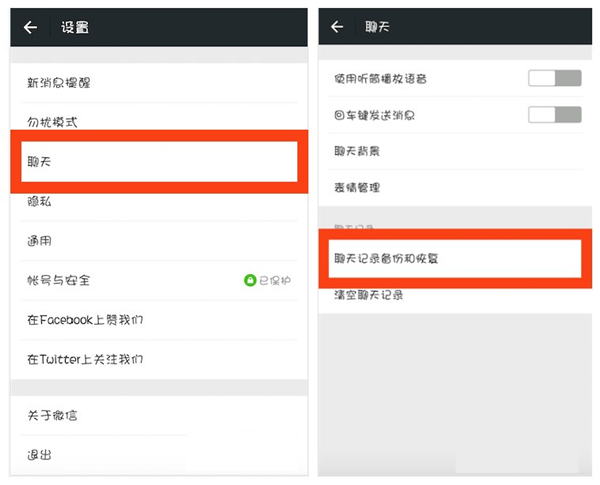Tap 清空聊天记录 option
The height and width of the screenshot is (485, 600).
pyautogui.click(x=455, y=300)
